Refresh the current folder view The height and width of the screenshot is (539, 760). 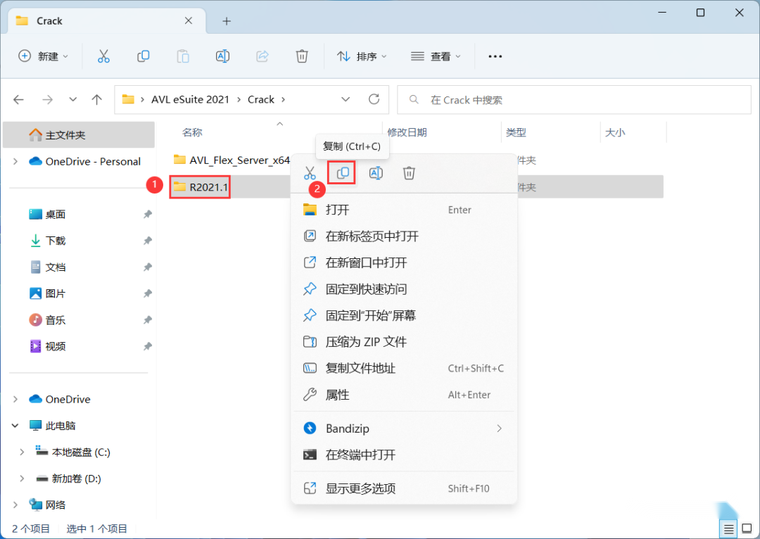374,99
